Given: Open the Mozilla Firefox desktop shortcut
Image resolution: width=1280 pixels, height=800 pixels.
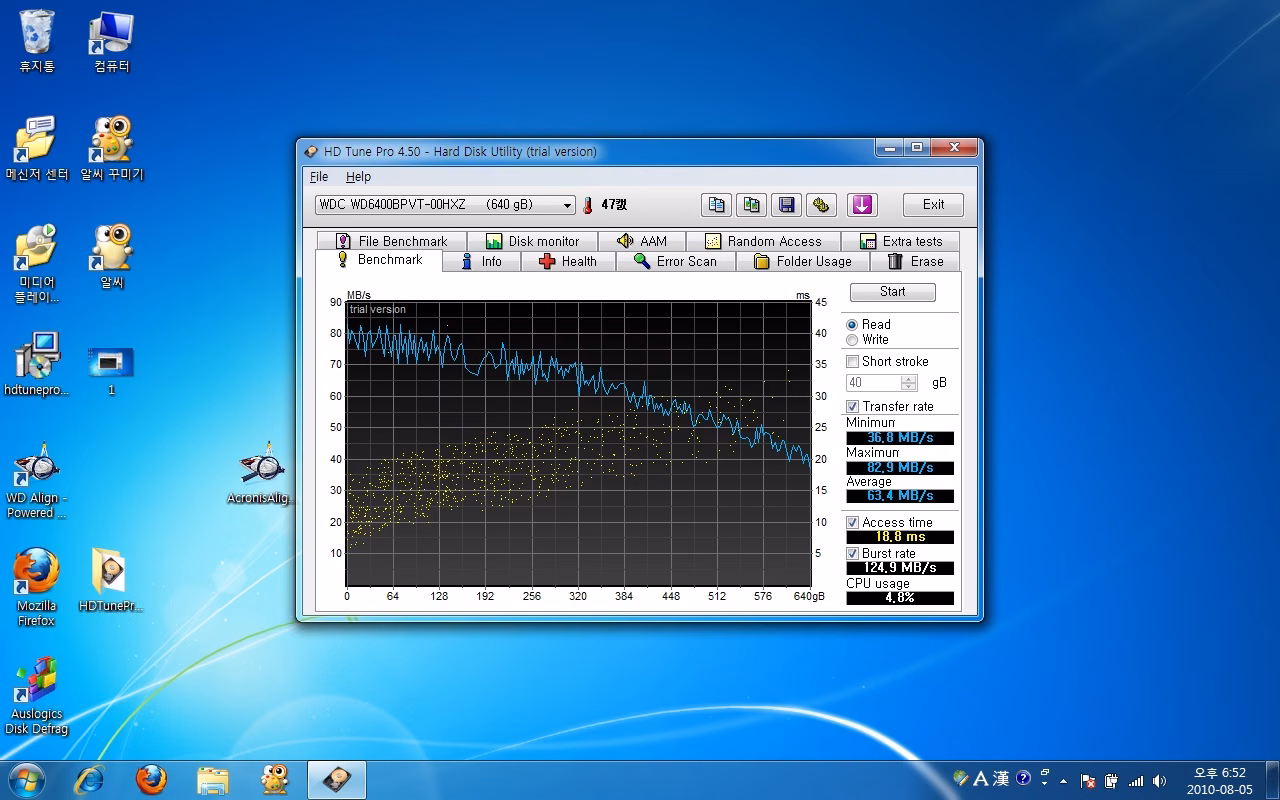Looking at the screenshot, I should [37, 587].
